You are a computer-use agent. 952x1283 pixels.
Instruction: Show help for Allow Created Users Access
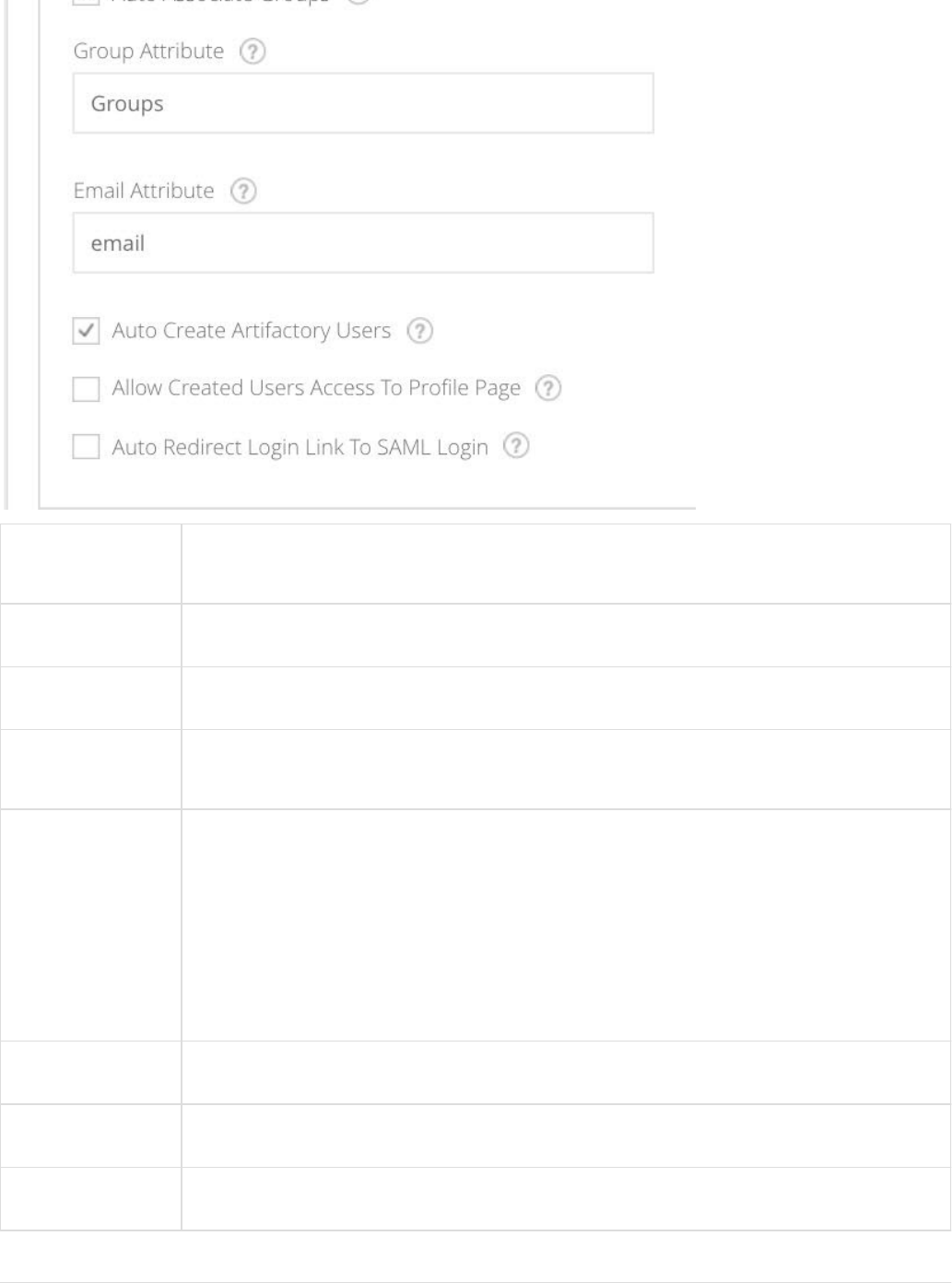(548, 389)
